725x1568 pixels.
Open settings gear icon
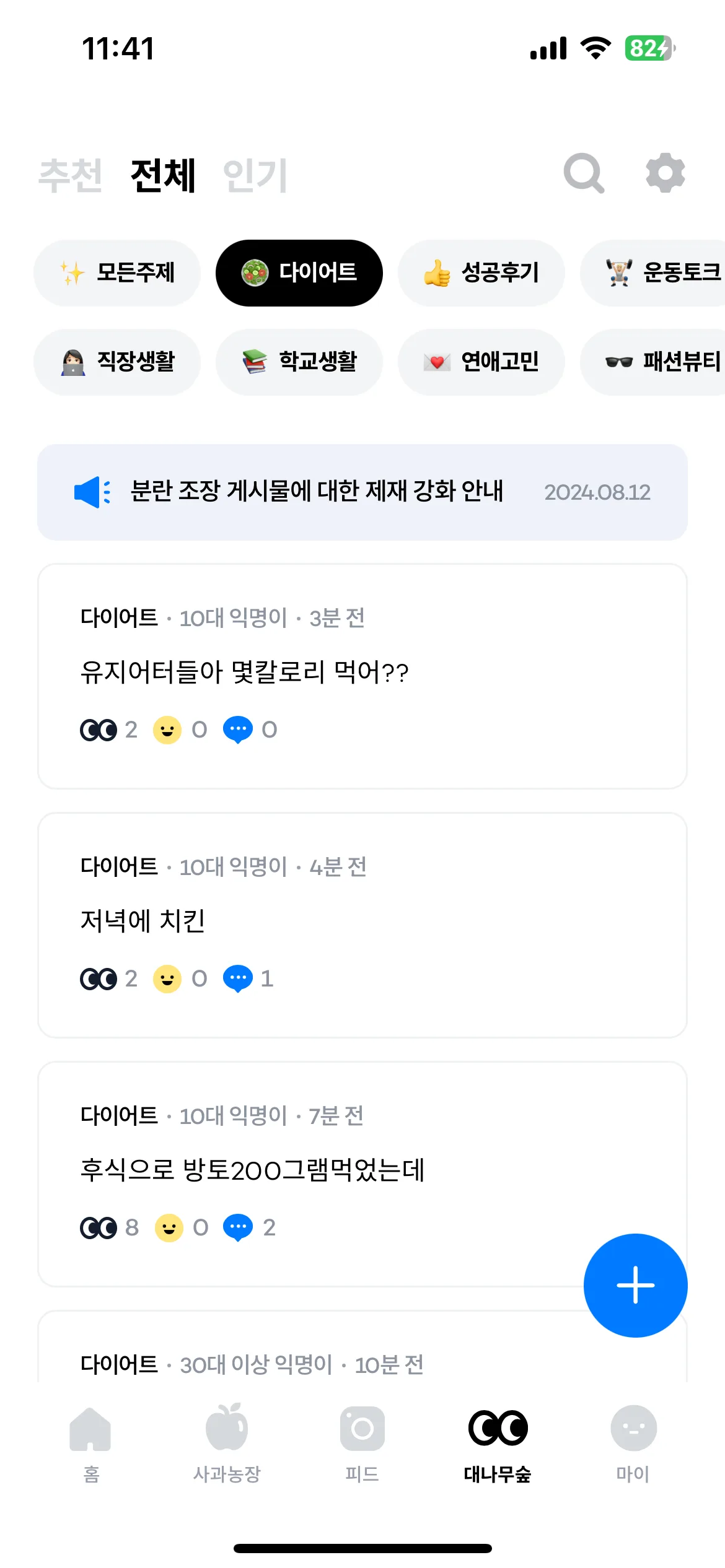pyautogui.click(x=666, y=173)
